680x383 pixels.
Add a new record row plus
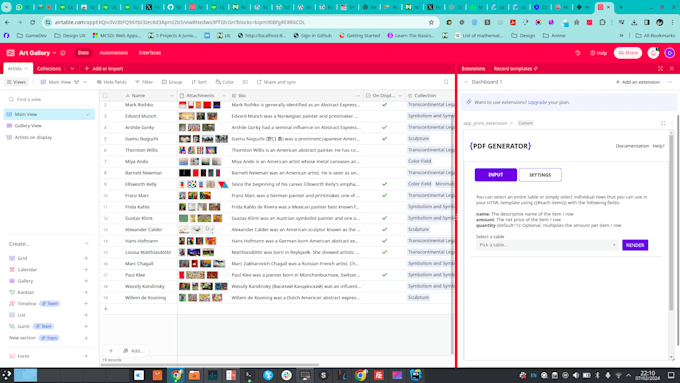(x=105, y=309)
